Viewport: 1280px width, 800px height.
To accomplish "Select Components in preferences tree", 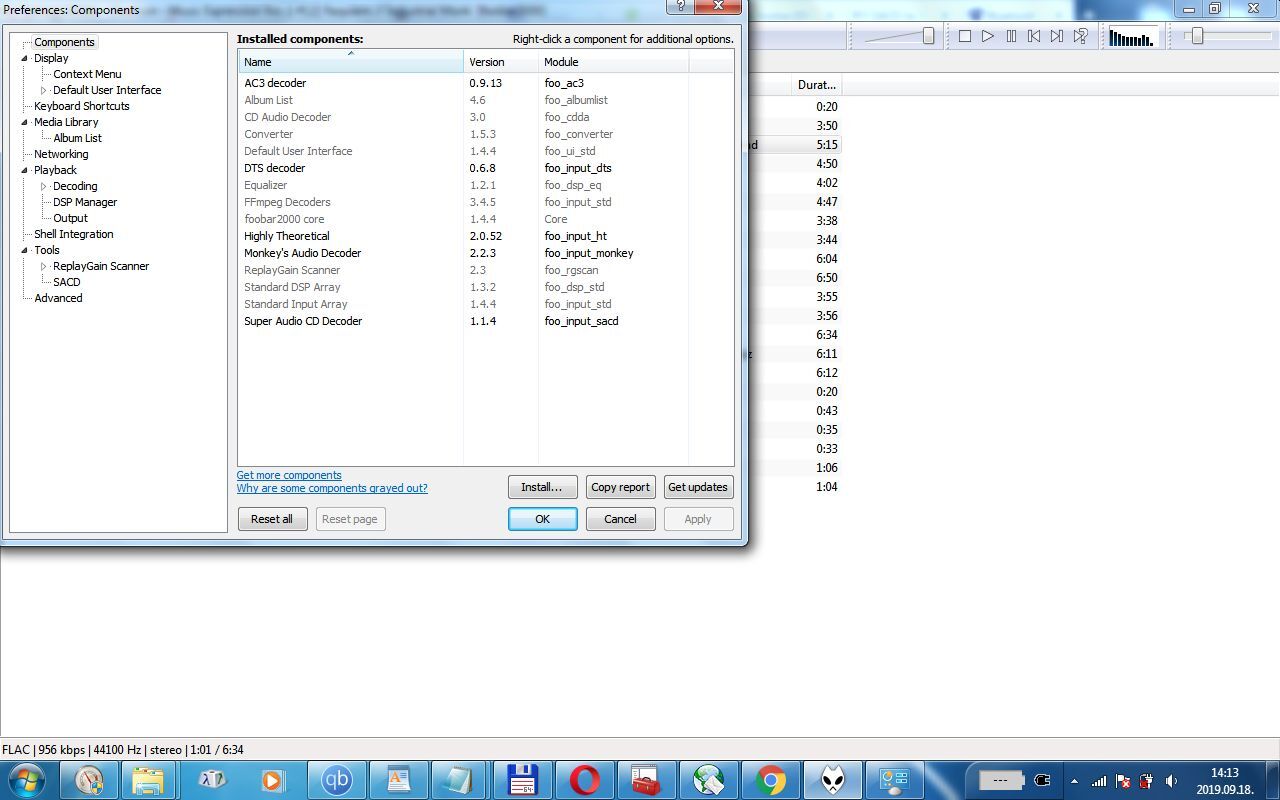I will tap(64, 42).
